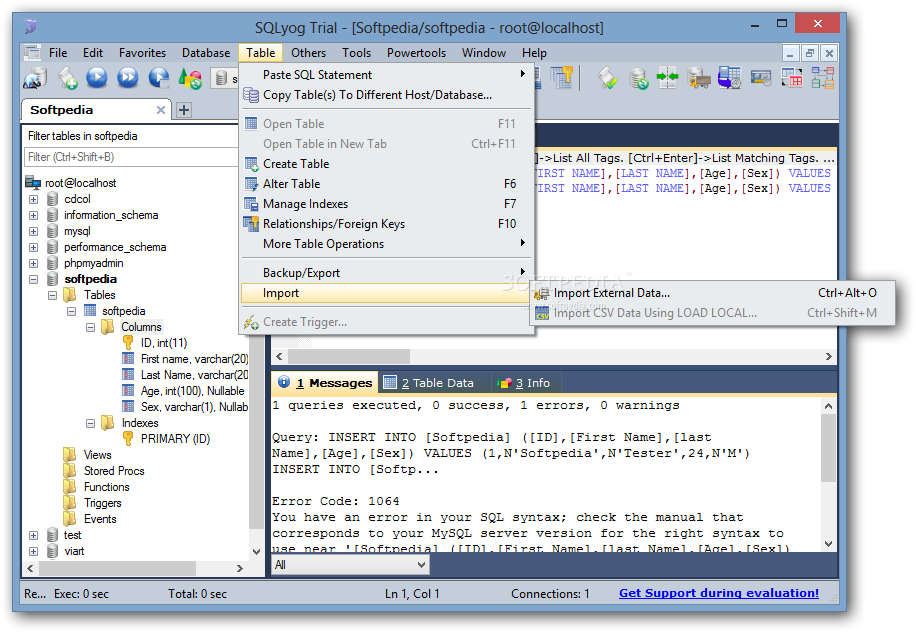This screenshot has width=916, height=632.
Task: Select the root@localhost tree node
Action: click(x=81, y=183)
